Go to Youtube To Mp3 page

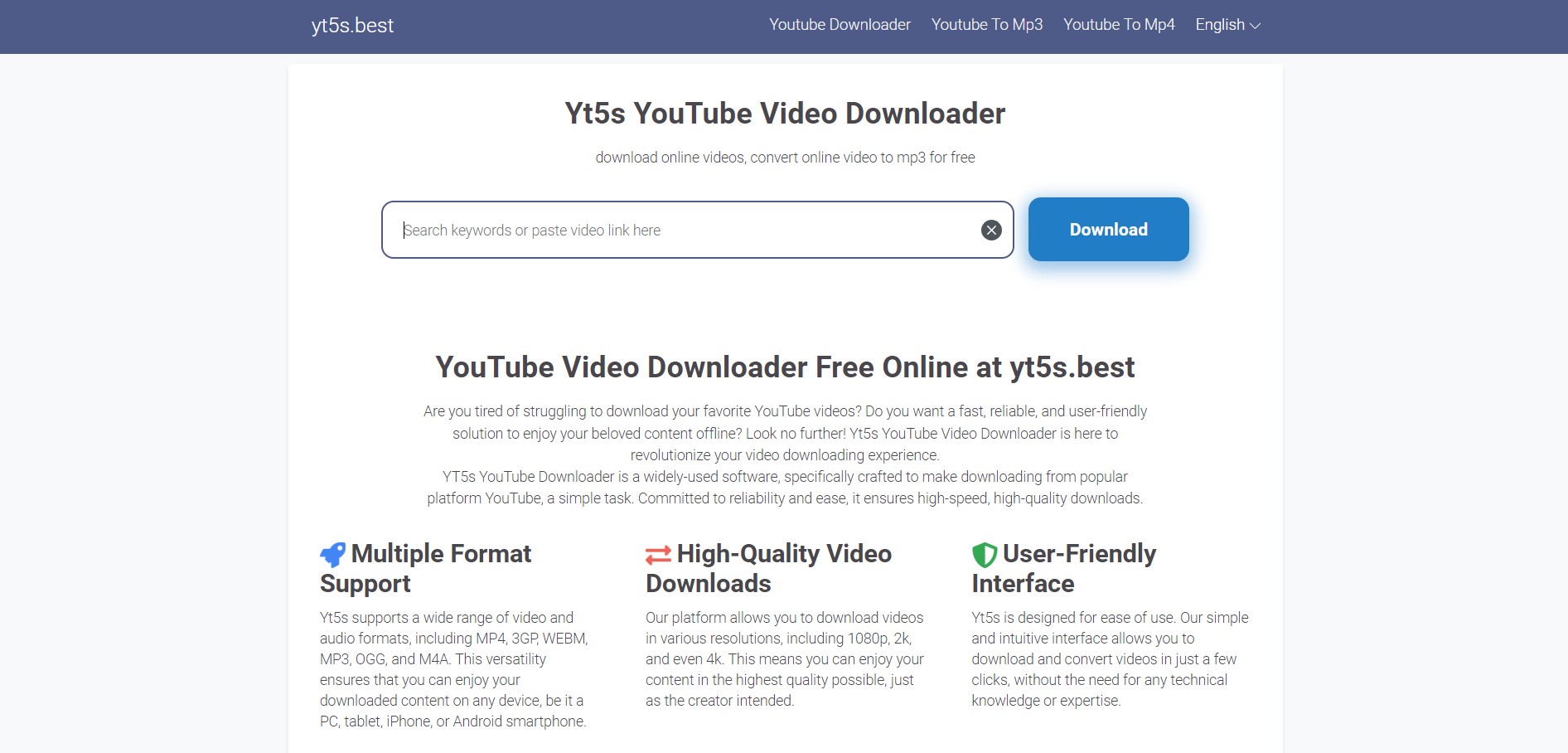(987, 25)
